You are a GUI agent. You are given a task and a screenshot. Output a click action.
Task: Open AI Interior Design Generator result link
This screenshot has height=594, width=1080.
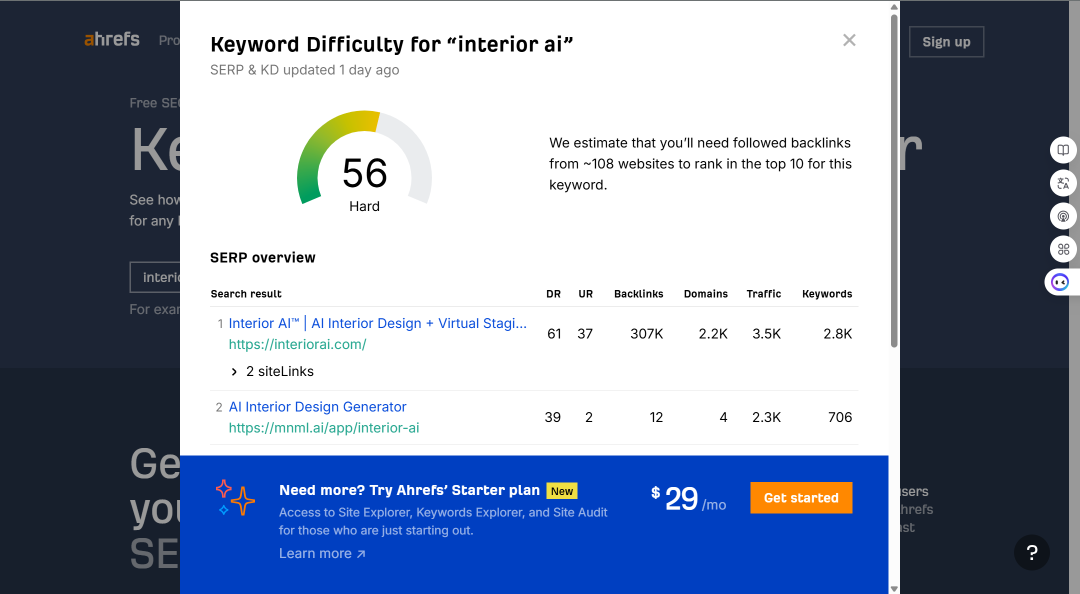pyautogui.click(x=318, y=407)
